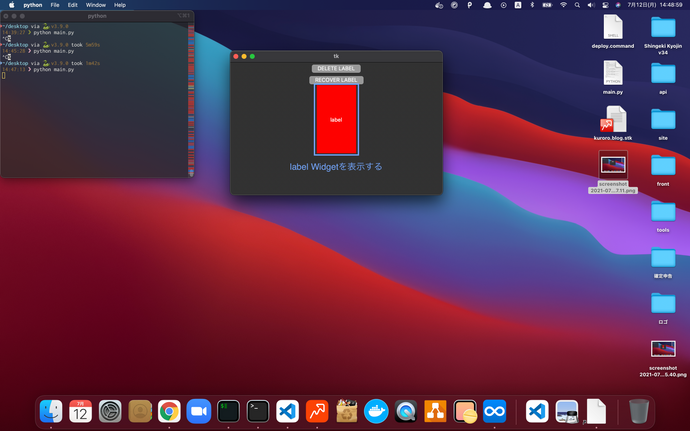This screenshot has height=431, width=690.
Task: Open the green-prompt terminal dock icon
Action: coord(228,411)
